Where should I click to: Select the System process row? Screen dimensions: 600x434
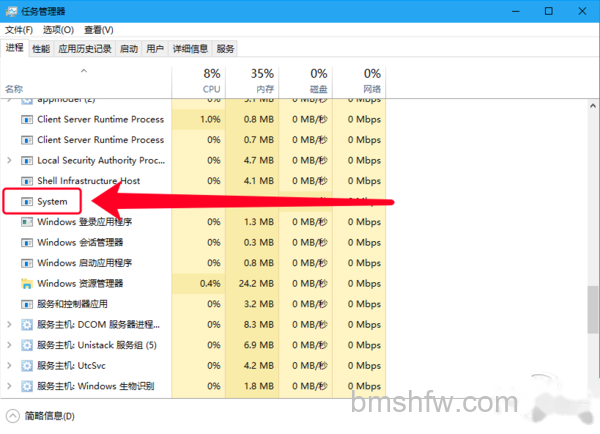coord(193,201)
